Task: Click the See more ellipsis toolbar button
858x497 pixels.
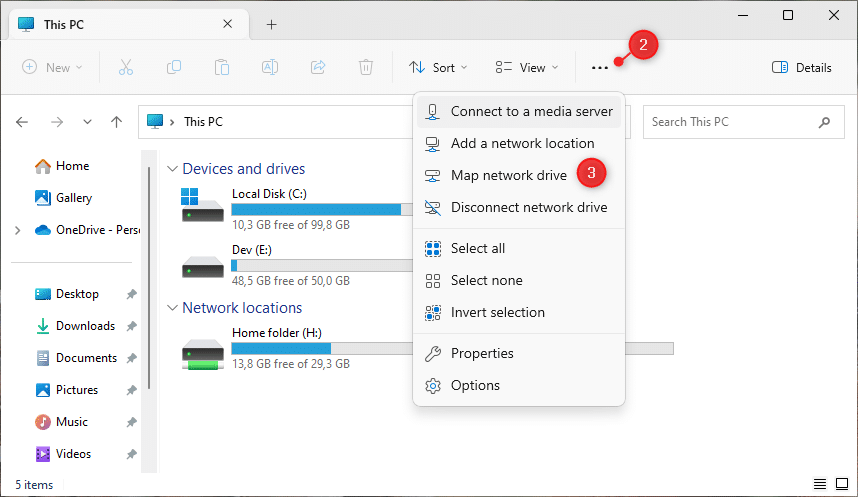Action: (x=599, y=68)
